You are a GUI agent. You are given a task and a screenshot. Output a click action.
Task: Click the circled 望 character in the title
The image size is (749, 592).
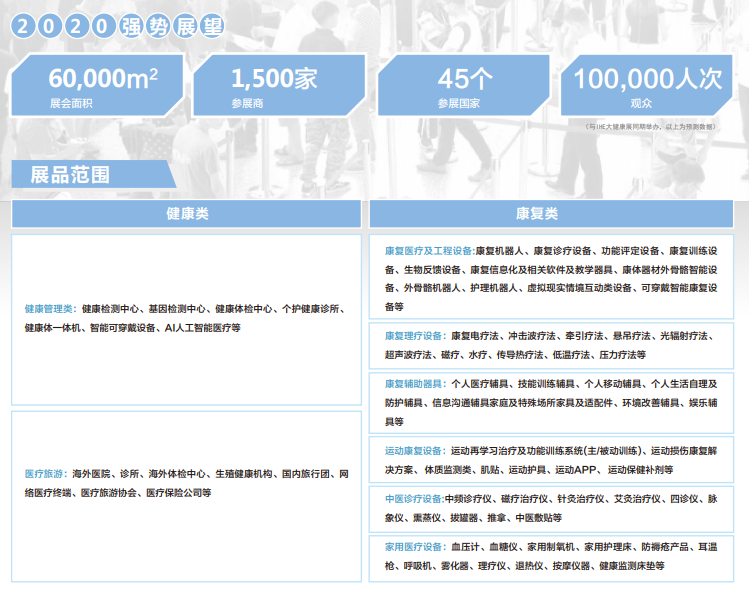tap(212, 26)
